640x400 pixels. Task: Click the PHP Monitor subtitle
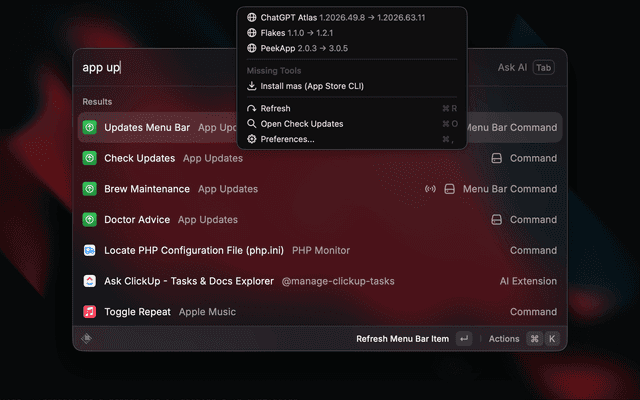coord(321,250)
